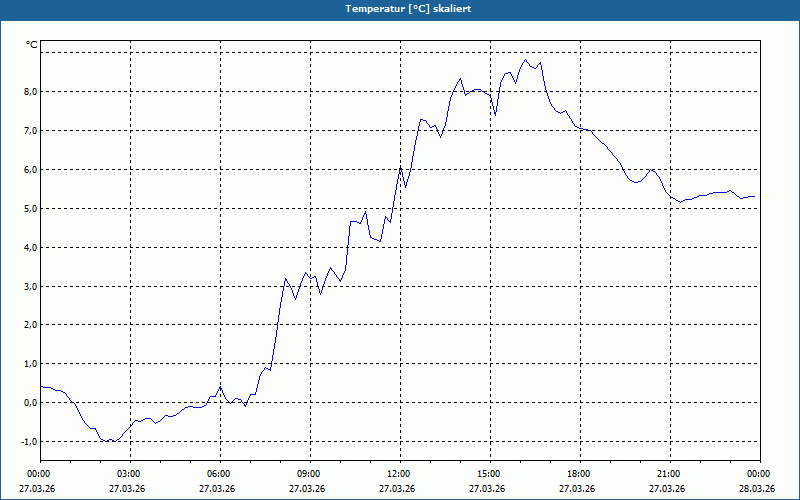The height and width of the screenshot is (500, 800).
Task: Click the 28.03.26 date label
Action: (x=757, y=488)
